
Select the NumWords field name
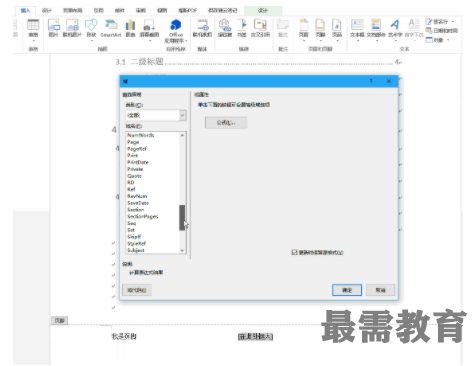pos(141,135)
